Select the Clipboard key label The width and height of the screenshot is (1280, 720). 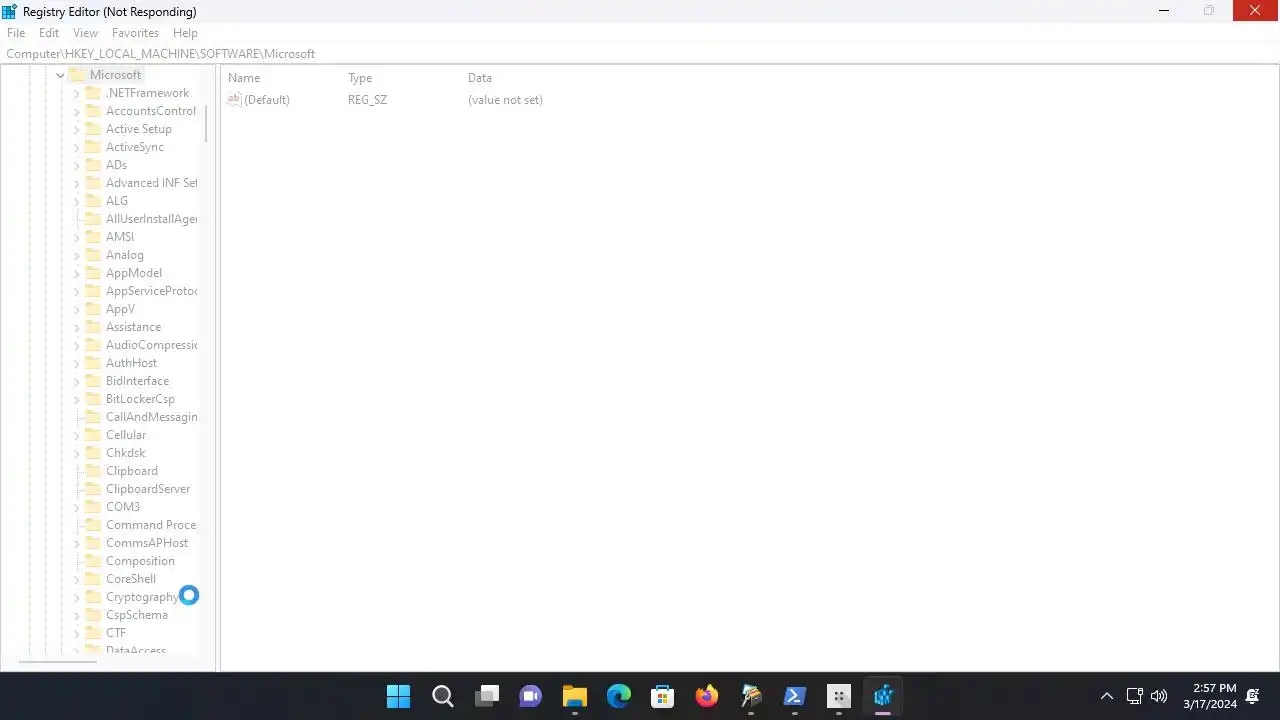[132, 471]
